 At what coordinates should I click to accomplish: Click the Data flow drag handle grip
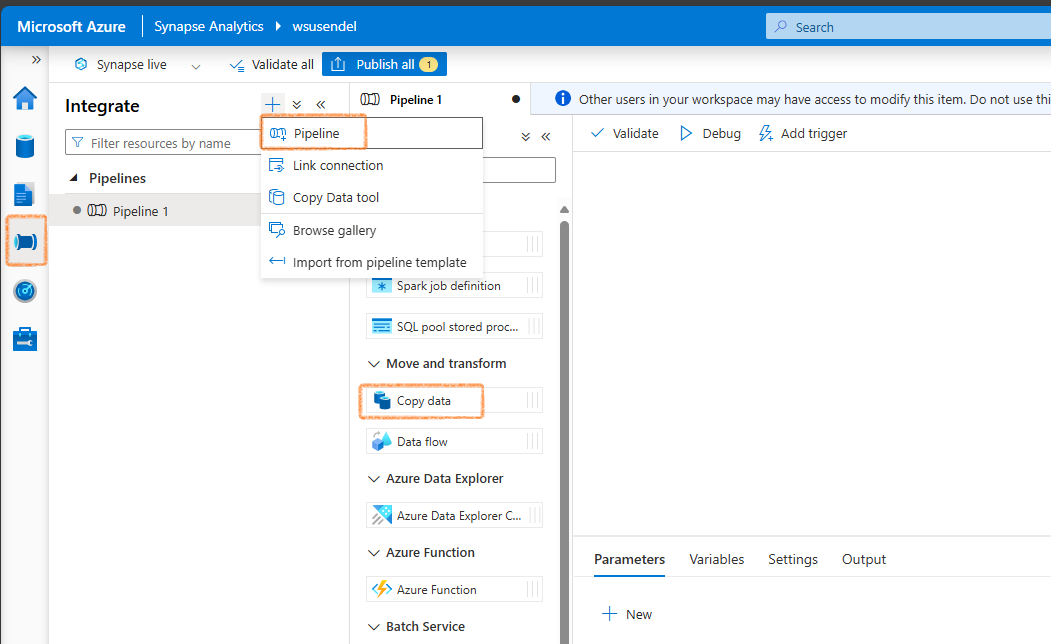(x=533, y=442)
